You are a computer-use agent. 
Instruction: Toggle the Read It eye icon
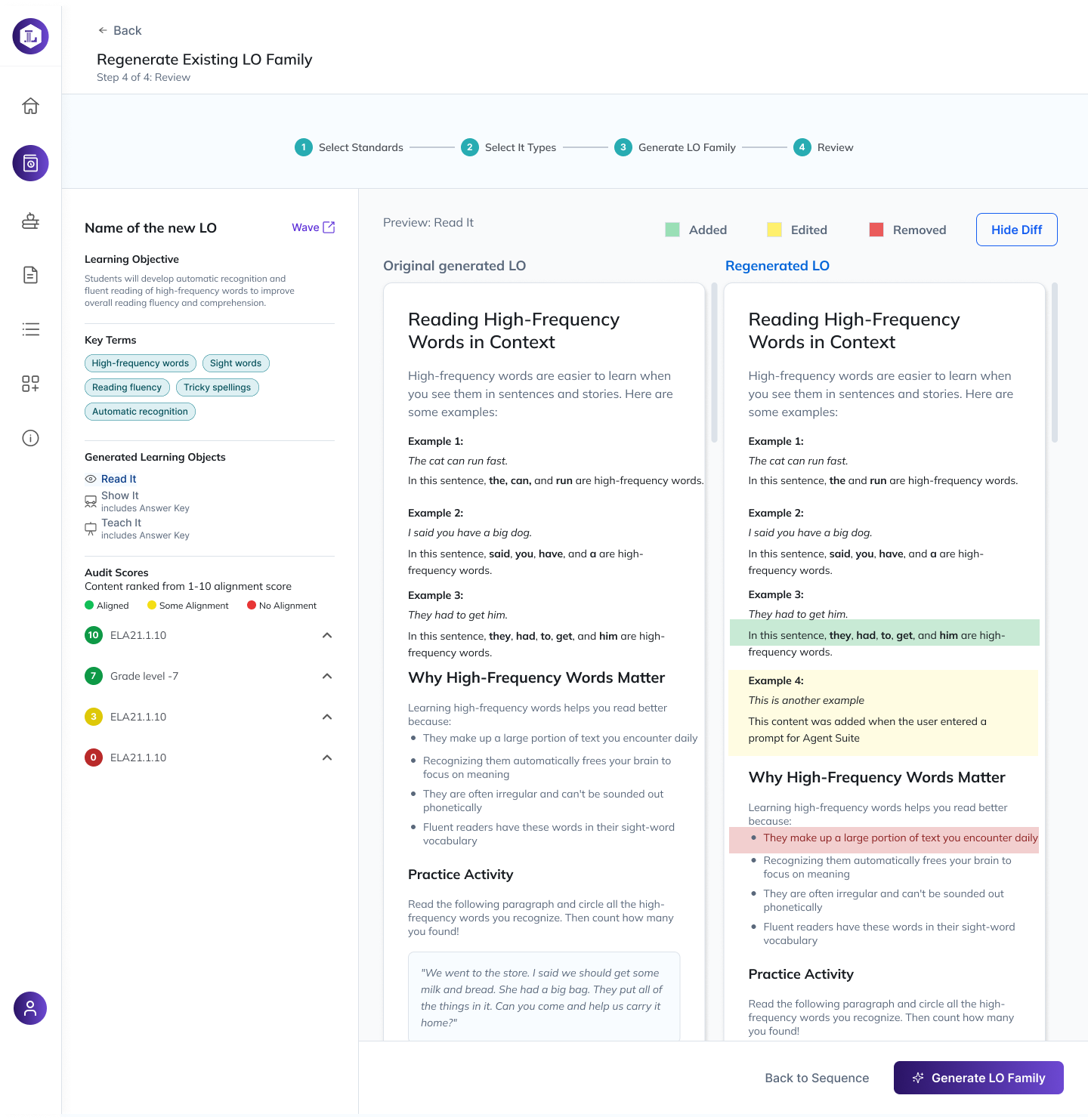pos(91,479)
